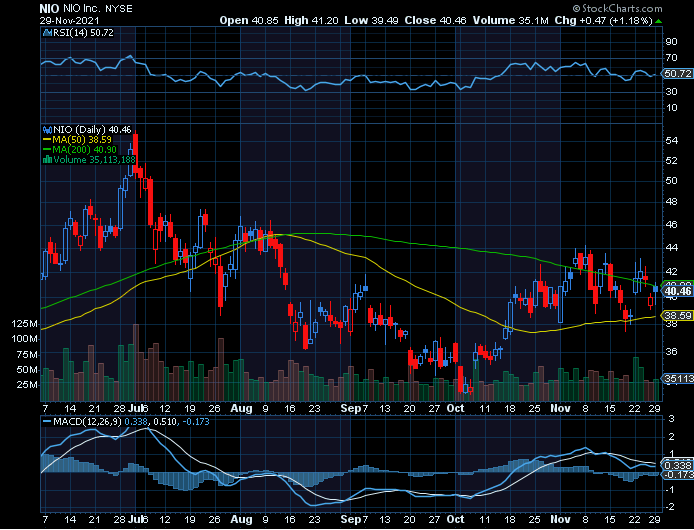
Task: Click the Sep label on MACD panel date axis
Action: coord(351,519)
